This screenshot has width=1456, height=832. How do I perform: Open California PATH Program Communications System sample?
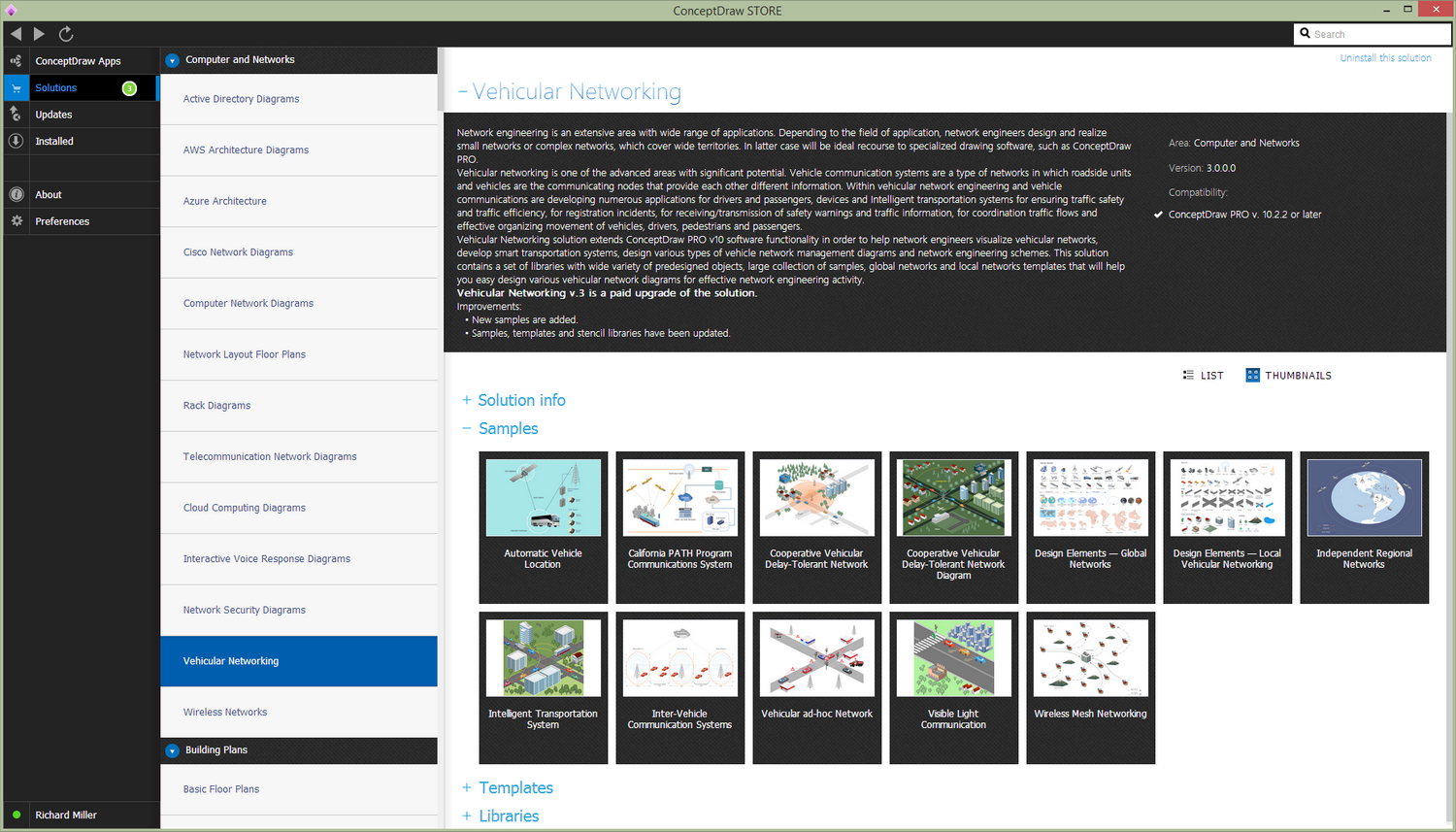click(680, 527)
